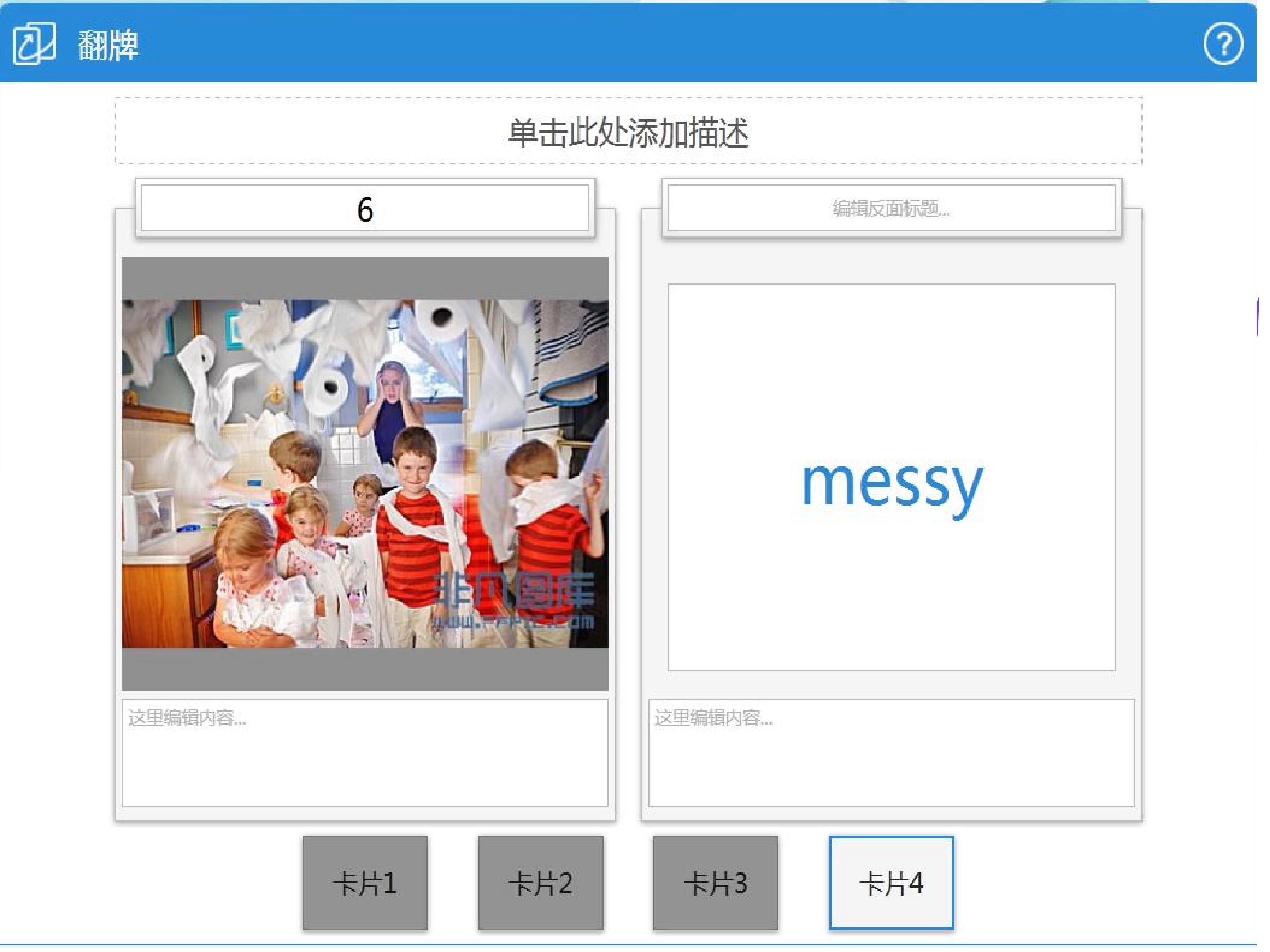Screen dimensions: 1270x952
Task: Open the help question mark icon
Action: pos(1224,44)
